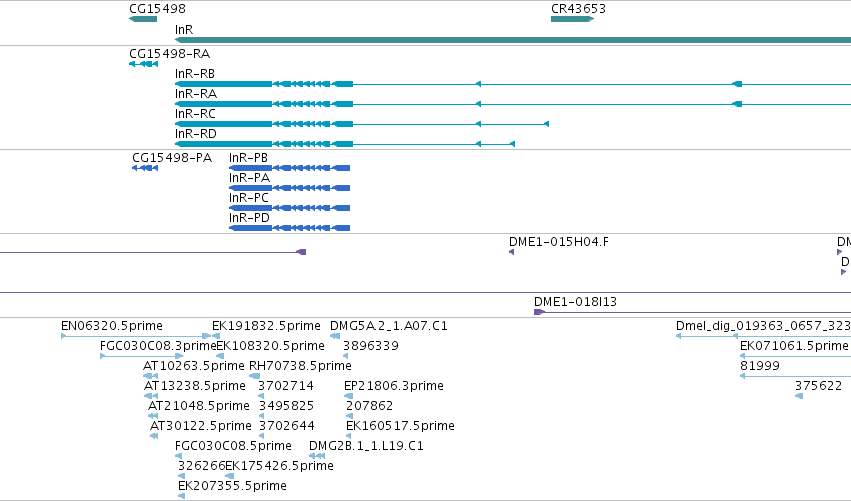Select the FGC030C08.5prime EST label

(233, 446)
